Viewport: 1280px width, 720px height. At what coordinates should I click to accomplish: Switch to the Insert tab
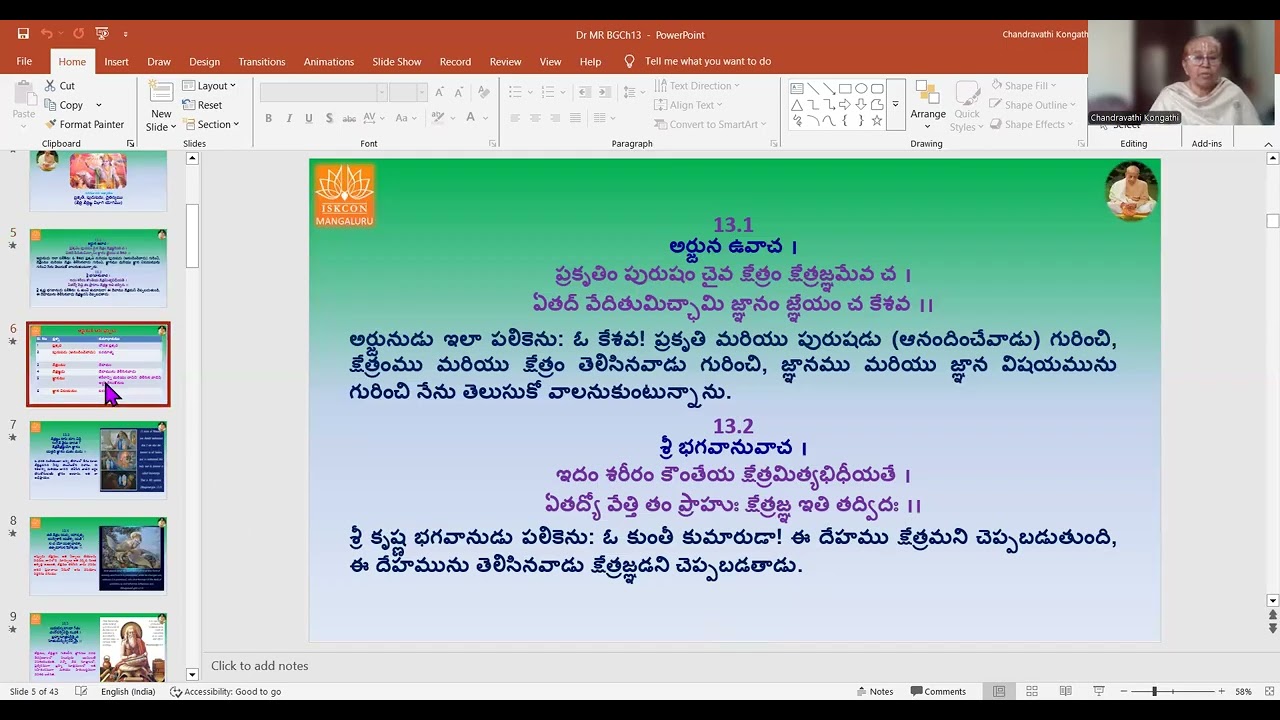[x=116, y=61]
